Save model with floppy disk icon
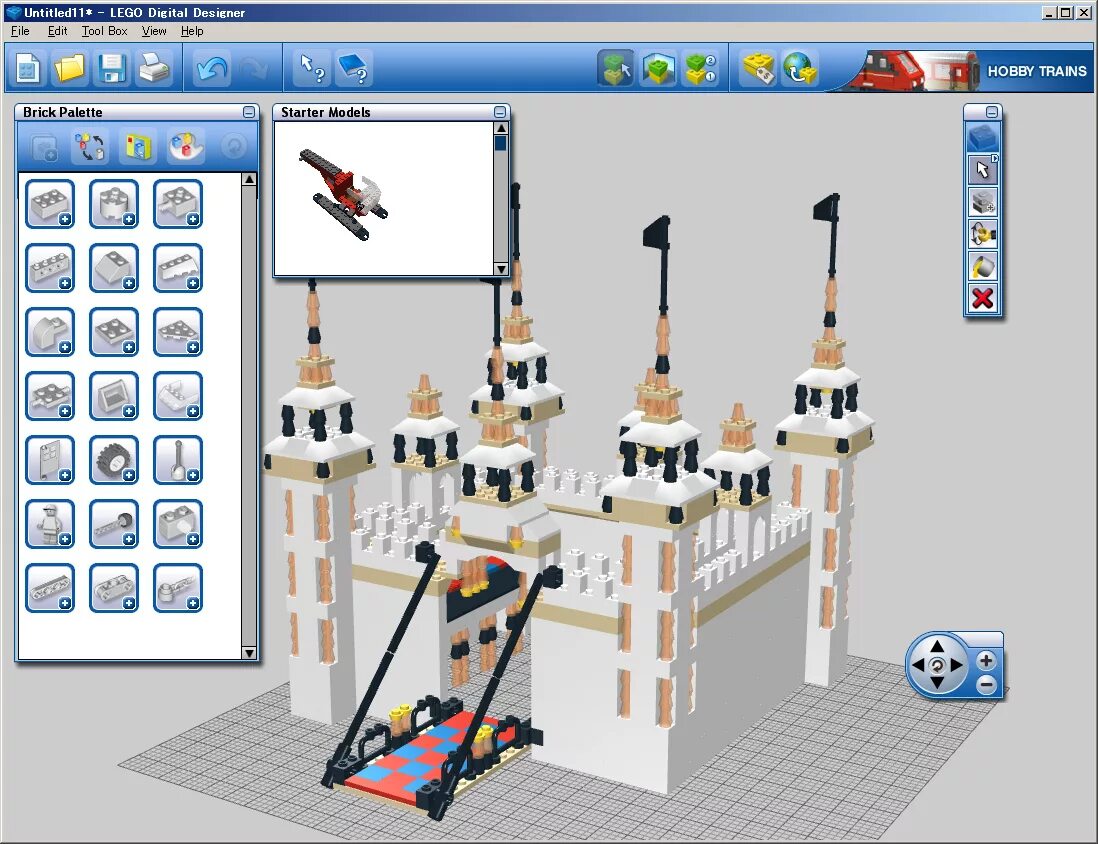The height and width of the screenshot is (844, 1098). (x=112, y=69)
